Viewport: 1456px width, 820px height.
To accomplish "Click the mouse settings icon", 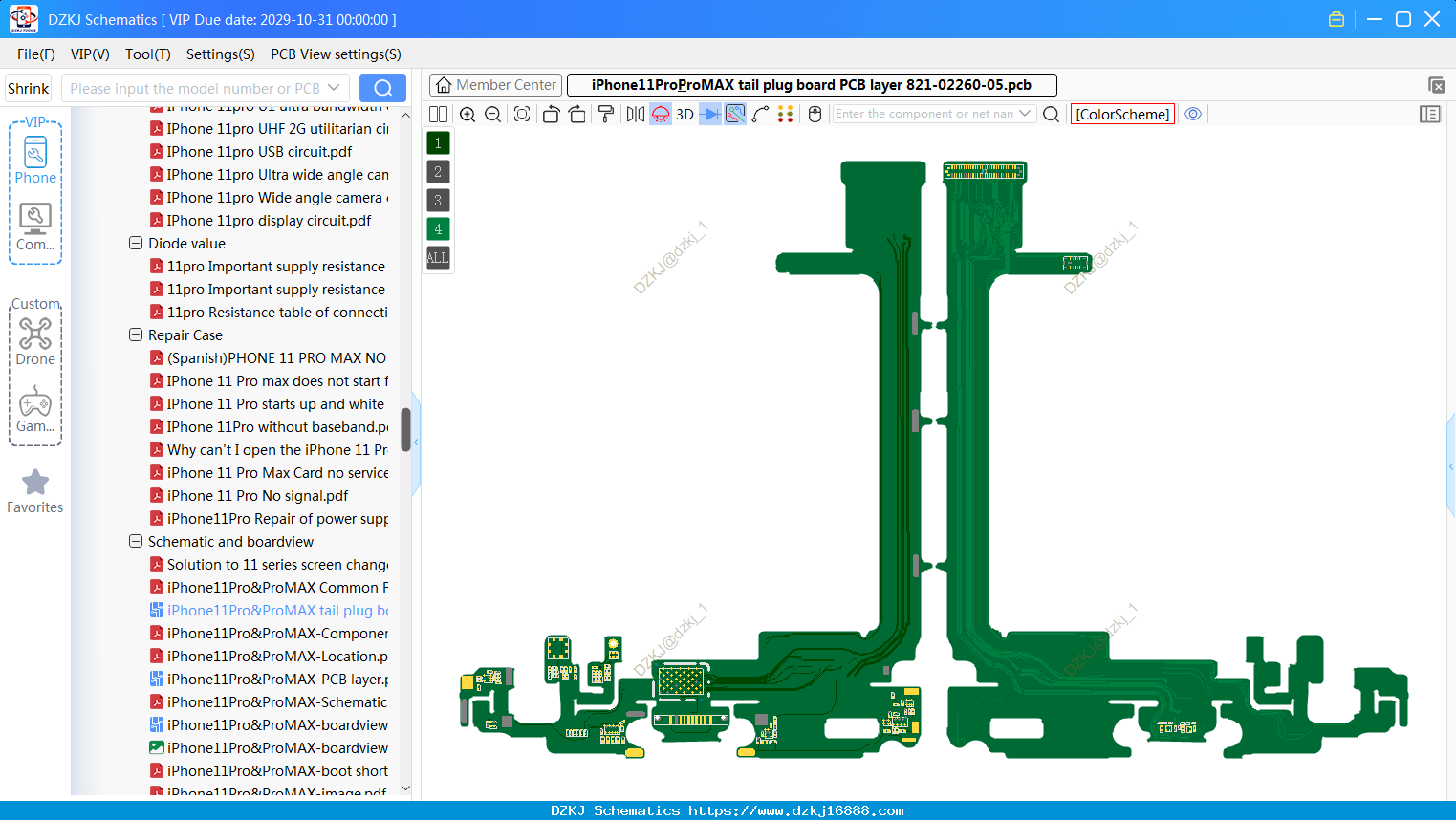I will pos(815,114).
